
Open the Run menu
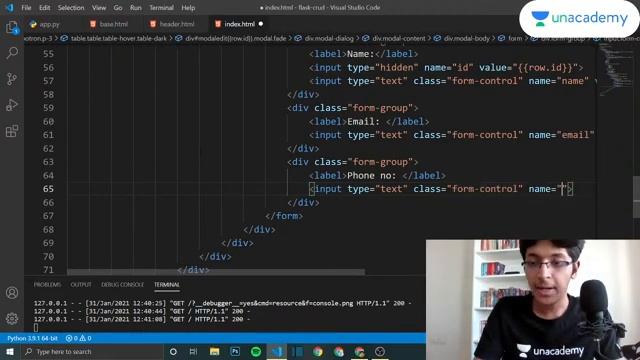(x=136, y=8)
